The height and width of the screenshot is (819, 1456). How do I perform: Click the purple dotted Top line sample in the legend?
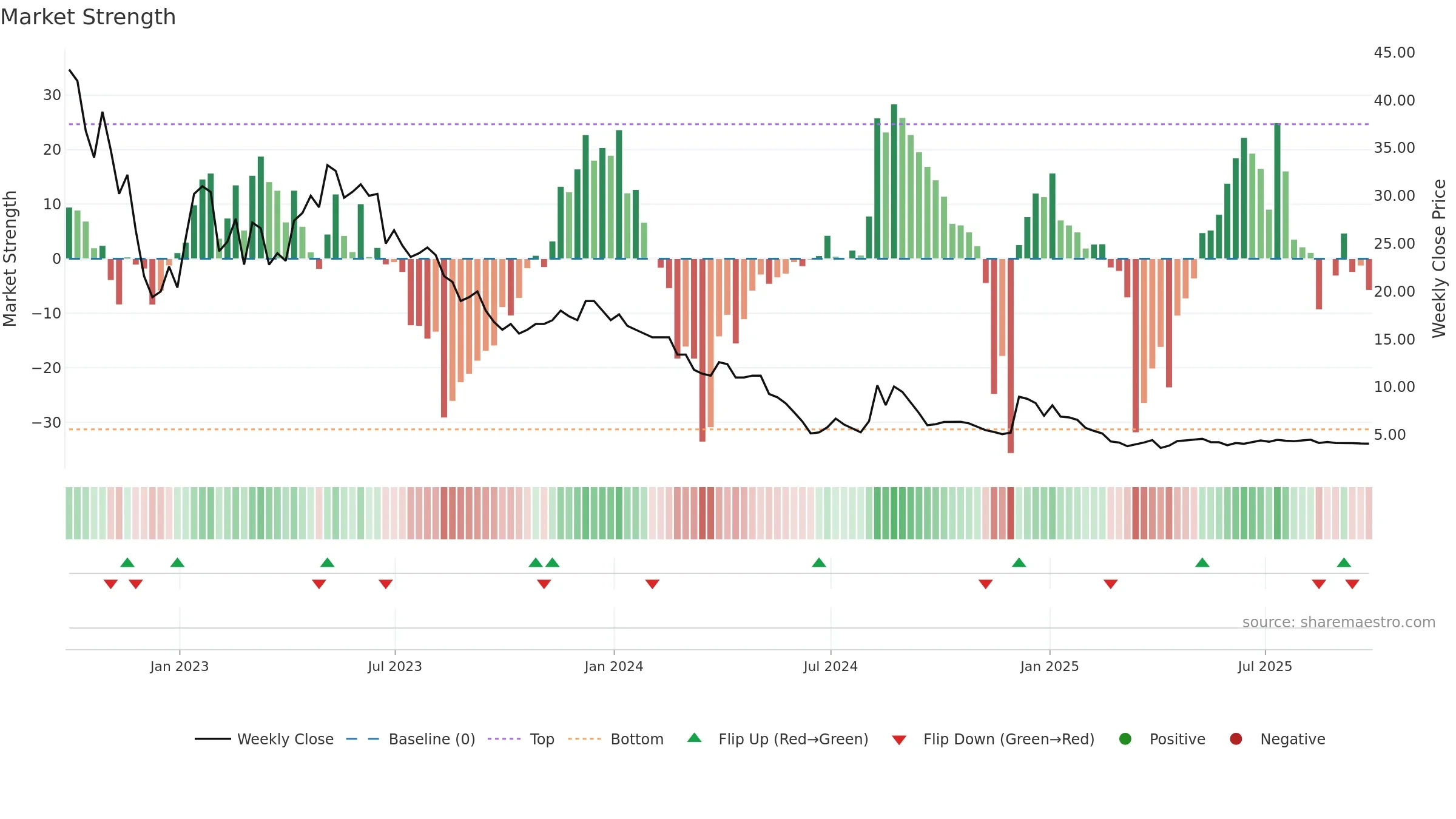(x=504, y=739)
